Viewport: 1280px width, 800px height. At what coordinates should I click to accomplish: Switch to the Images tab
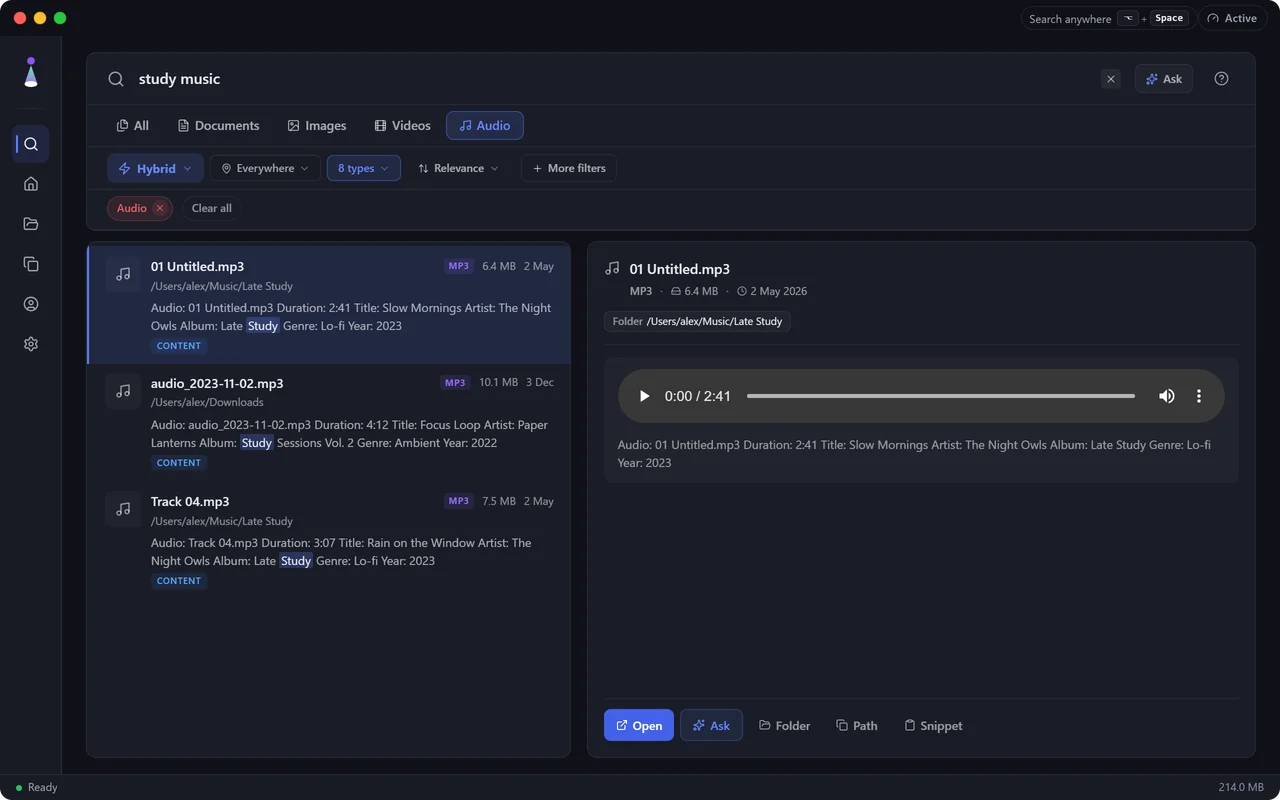(316, 126)
